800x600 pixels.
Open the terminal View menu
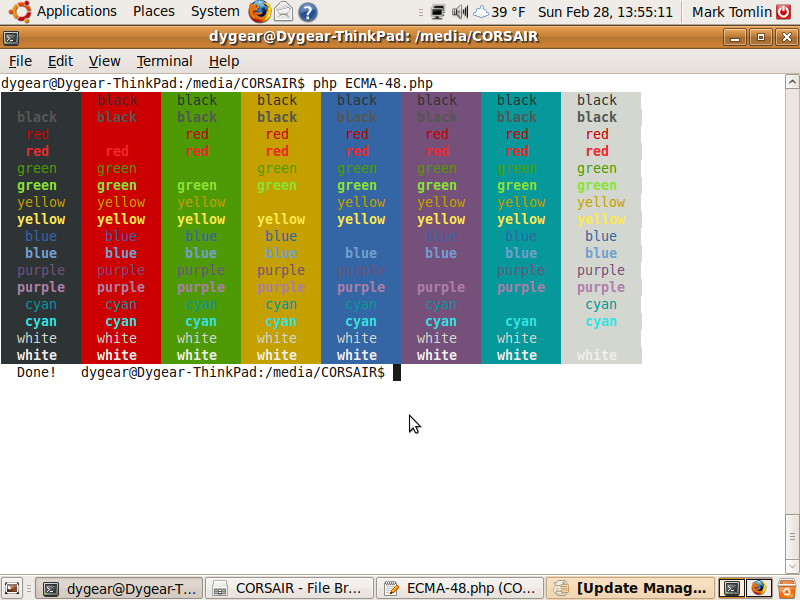click(x=105, y=61)
